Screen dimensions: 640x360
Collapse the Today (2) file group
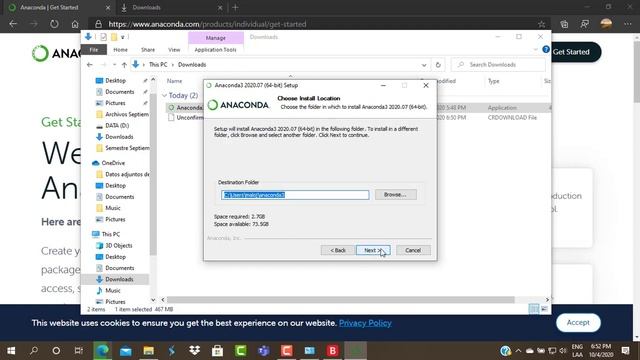(164, 96)
